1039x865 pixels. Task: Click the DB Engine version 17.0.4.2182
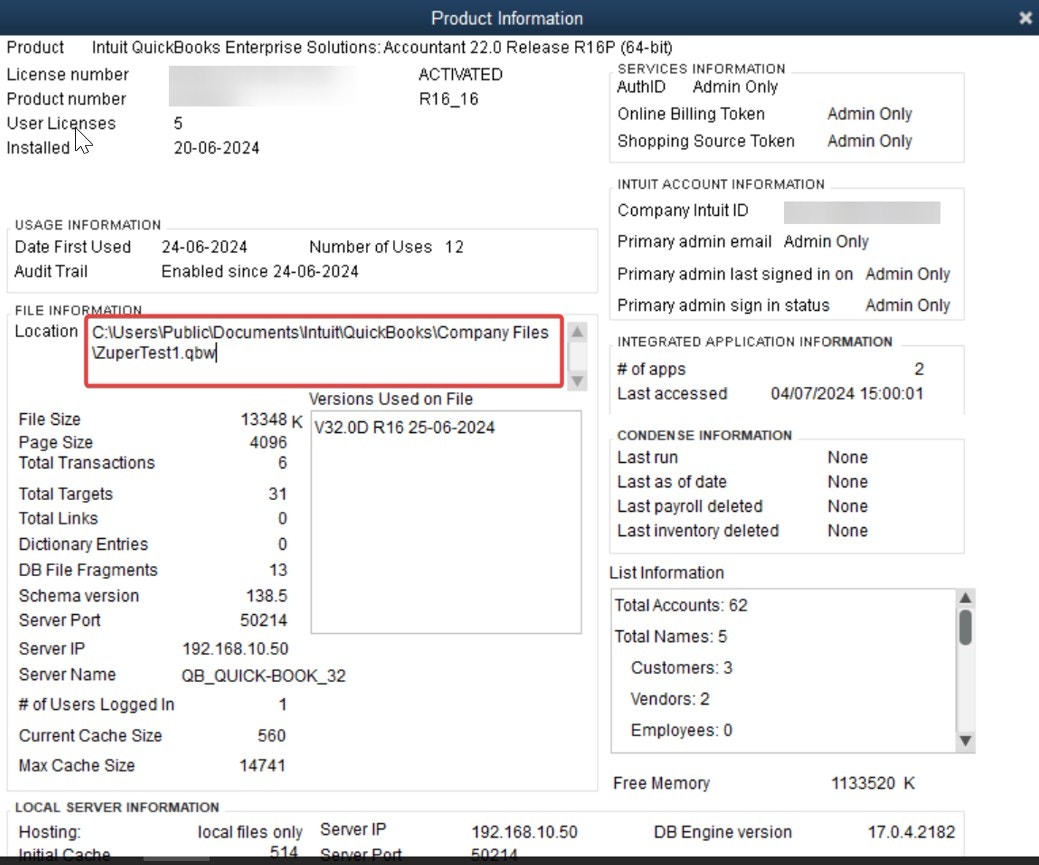pos(911,832)
